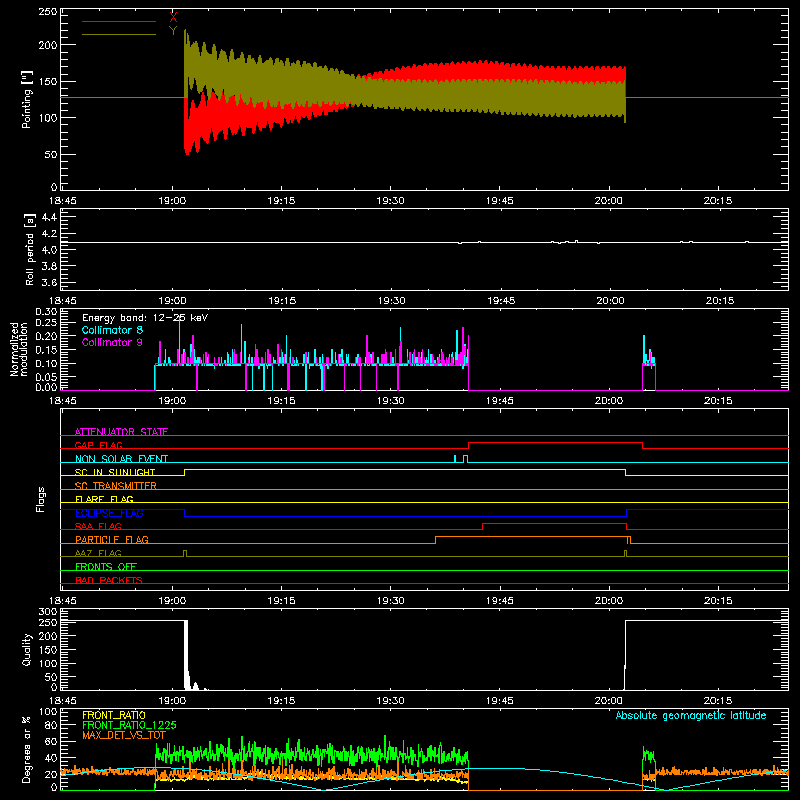Select the SC_IN_SUNLIGHT flag label

point(115,472)
